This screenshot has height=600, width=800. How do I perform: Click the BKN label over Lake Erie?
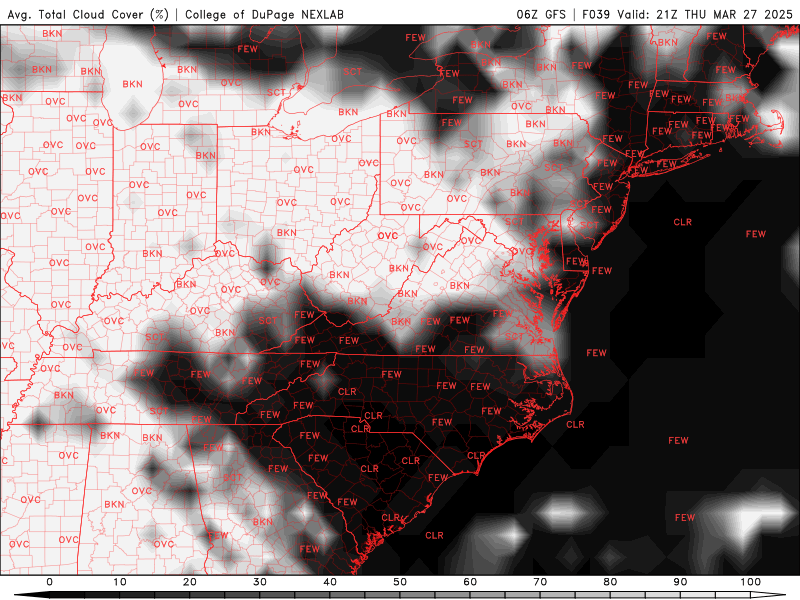click(348, 112)
